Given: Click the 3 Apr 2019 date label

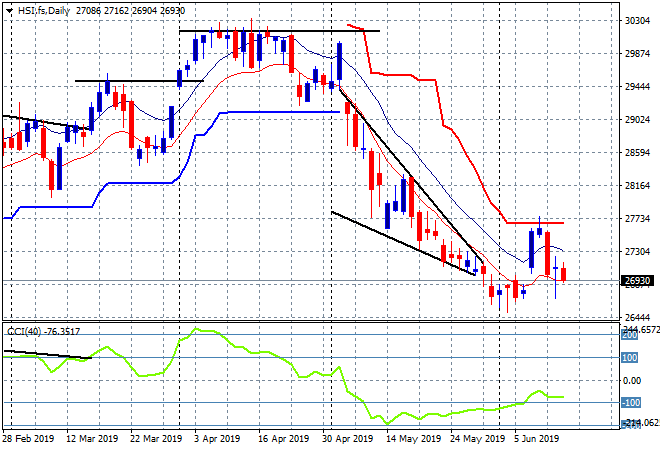Looking at the screenshot, I should [x=217, y=439].
